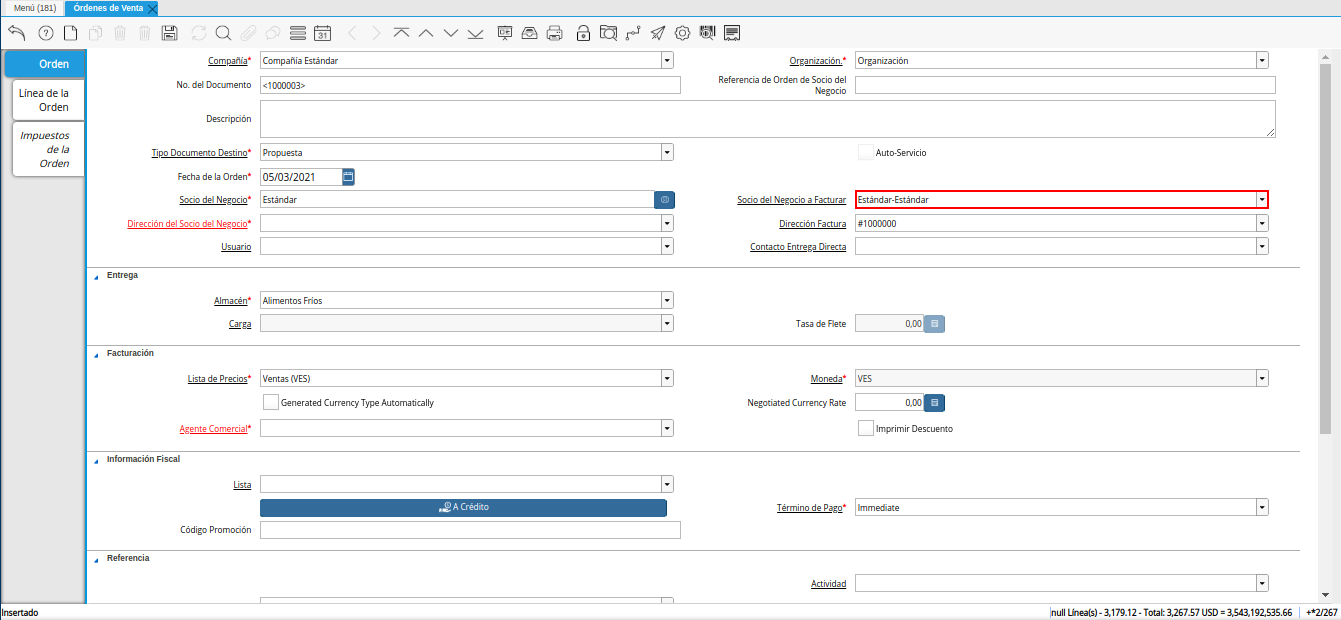Expand the Almacén dropdown list
The height and width of the screenshot is (620, 1341).
tap(666, 300)
